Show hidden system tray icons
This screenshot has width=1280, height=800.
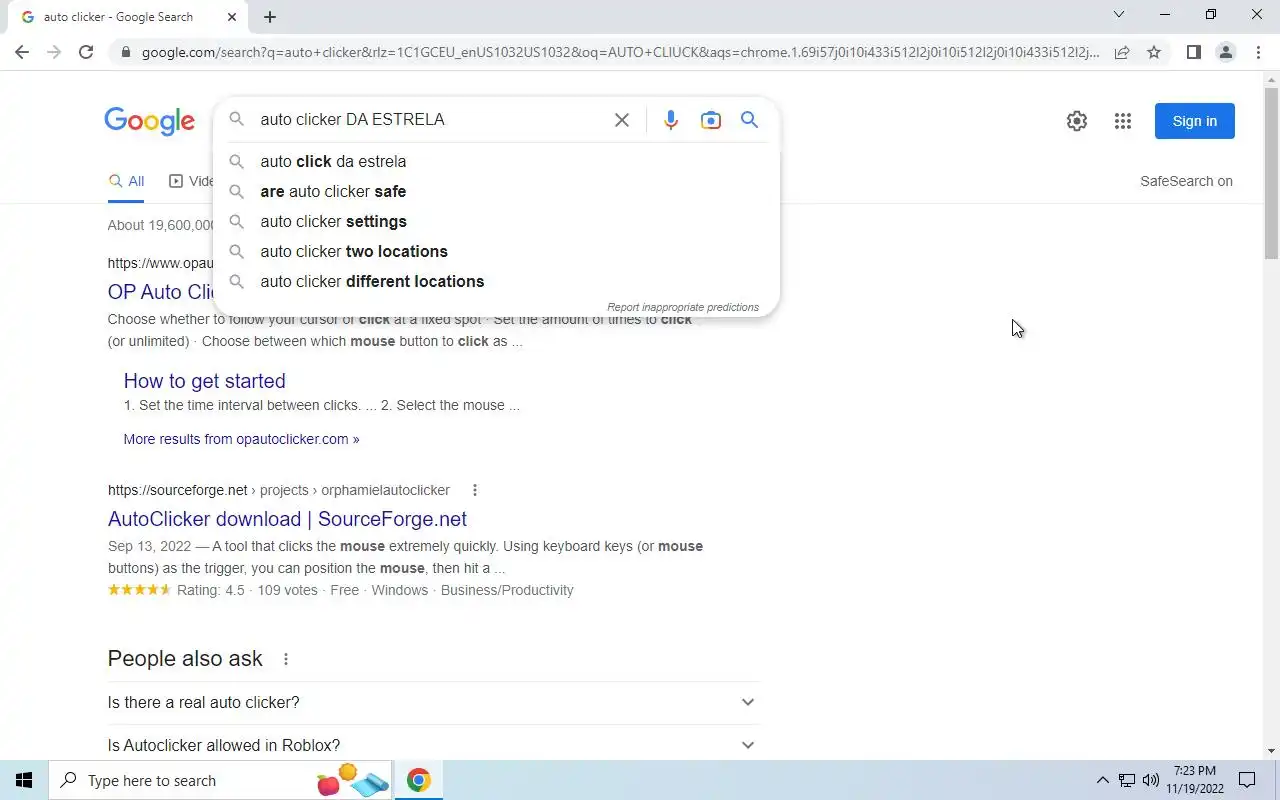(x=1103, y=780)
